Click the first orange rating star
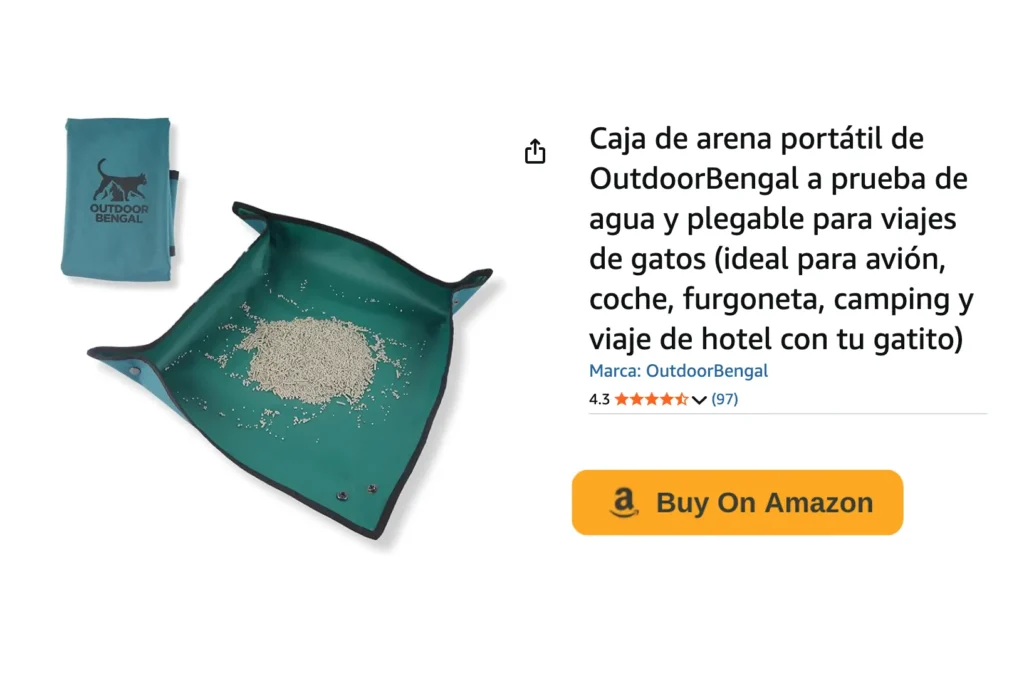This screenshot has width=1024, height=677. pos(621,399)
